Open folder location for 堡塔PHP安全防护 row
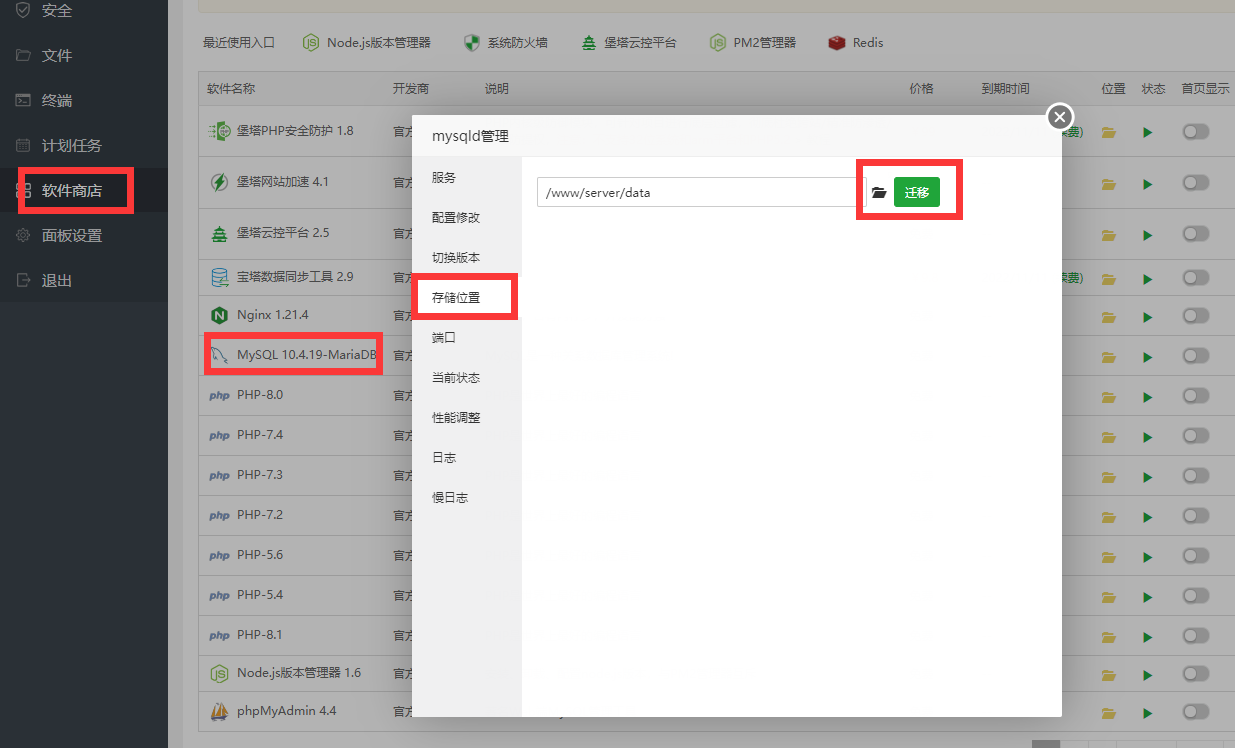The width and height of the screenshot is (1235, 748). [x=1108, y=131]
